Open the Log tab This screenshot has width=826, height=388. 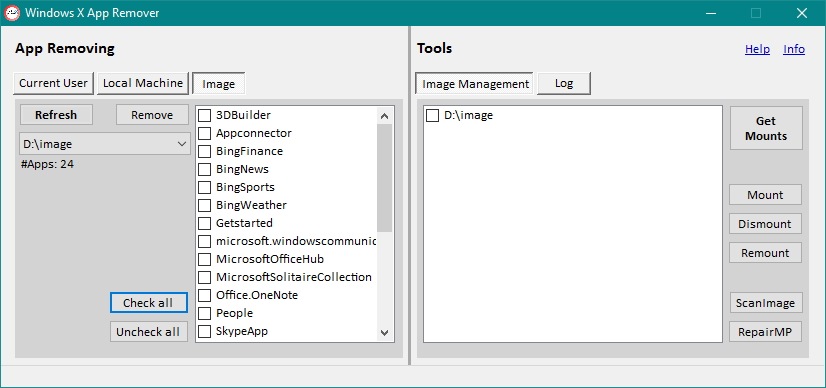pos(564,83)
